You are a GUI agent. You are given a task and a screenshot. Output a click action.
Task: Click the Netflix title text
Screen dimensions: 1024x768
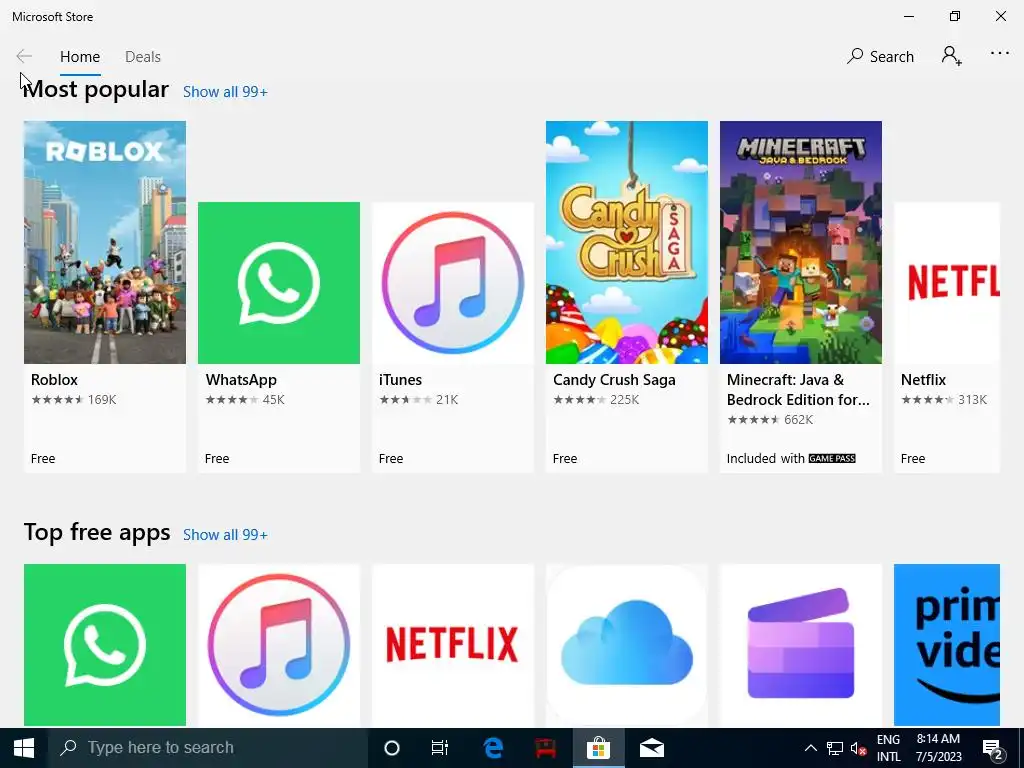point(923,380)
